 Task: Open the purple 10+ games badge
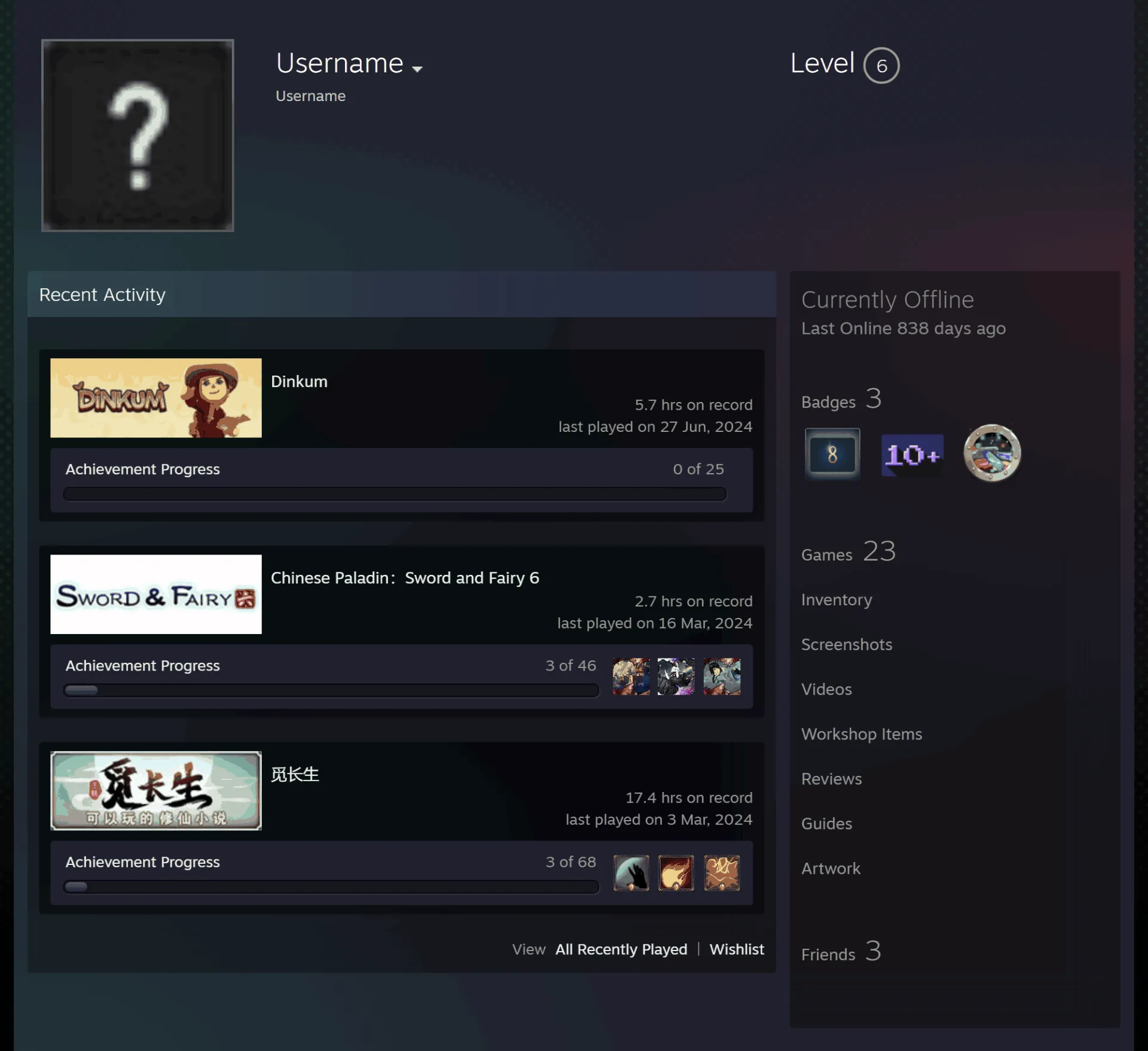coord(912,455)
